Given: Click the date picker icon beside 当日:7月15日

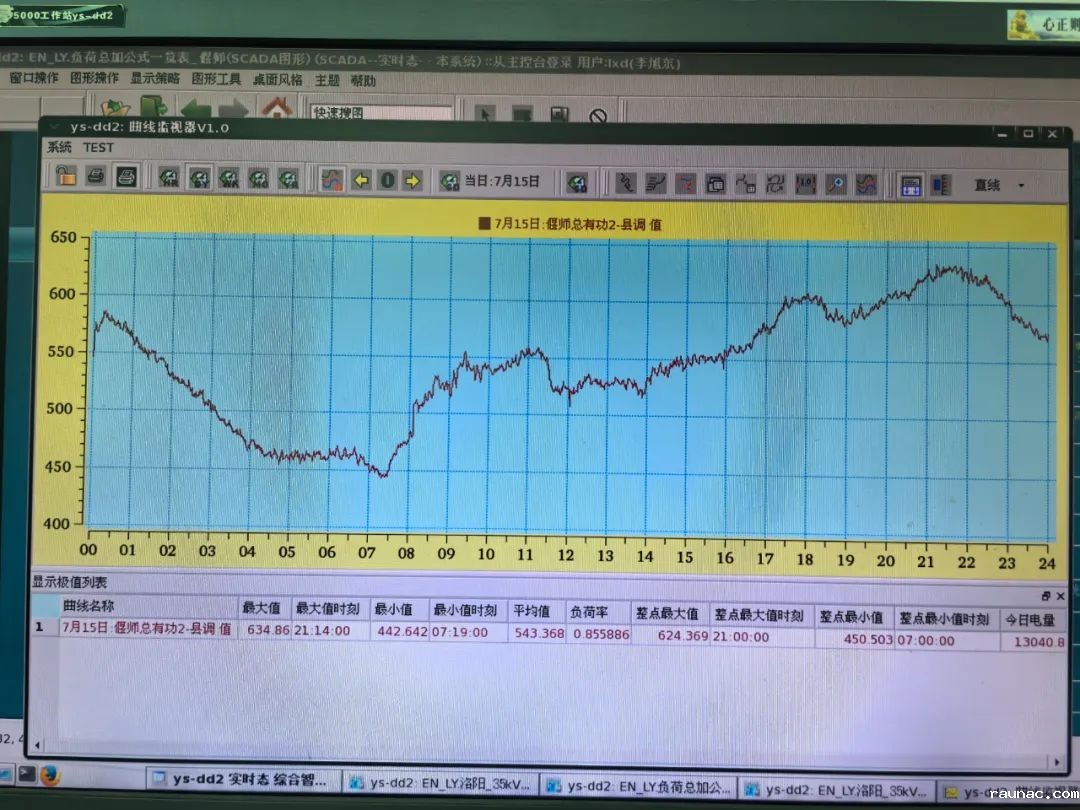Looking at the screenshot, I should [449, 181].
